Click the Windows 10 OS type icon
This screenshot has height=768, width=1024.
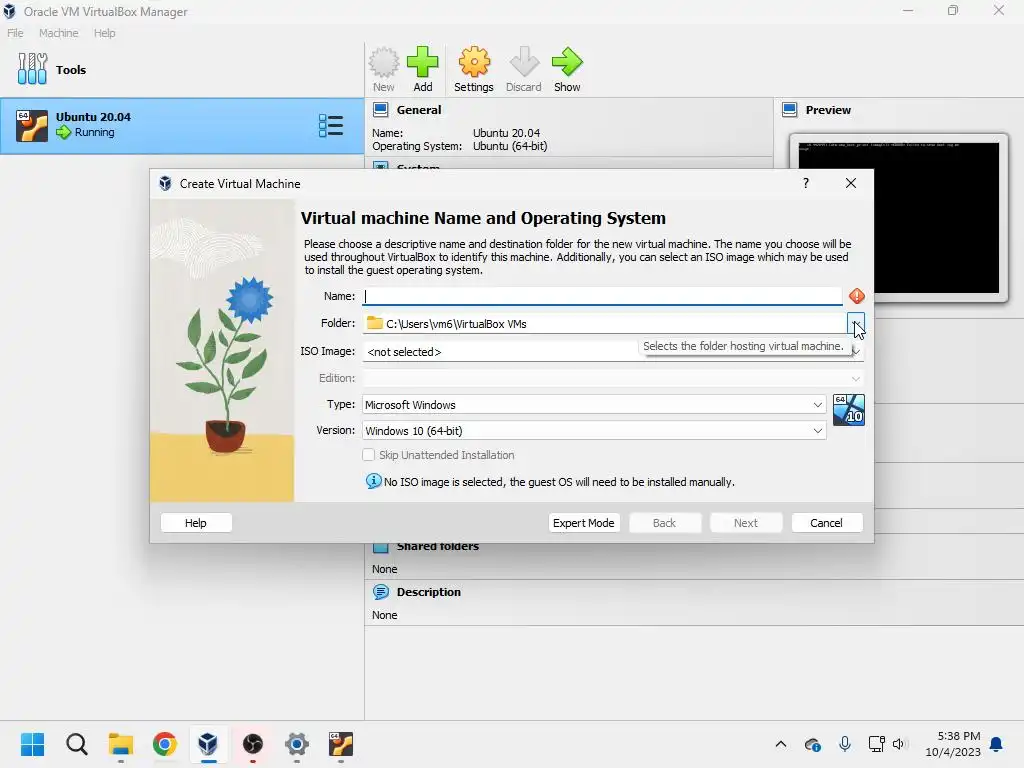click(x=848, y=409)
